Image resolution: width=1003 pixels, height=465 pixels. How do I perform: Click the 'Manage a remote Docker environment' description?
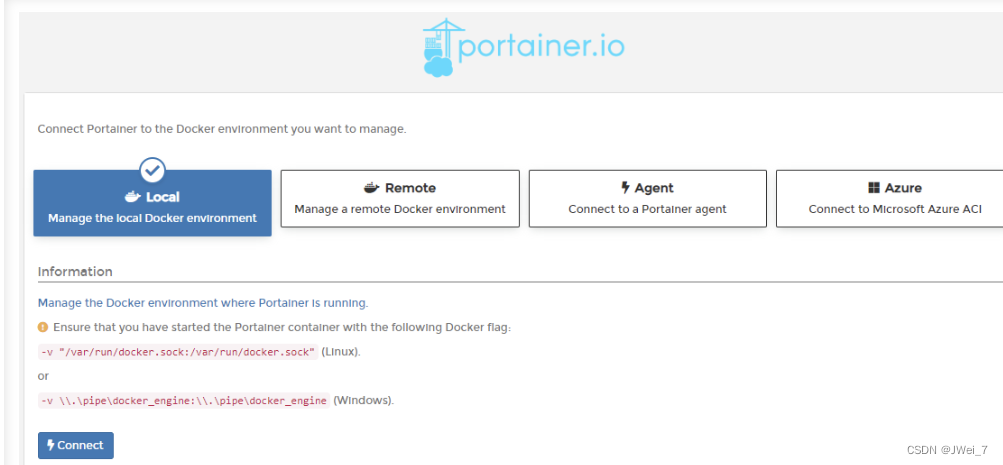[x=400, y=209]
